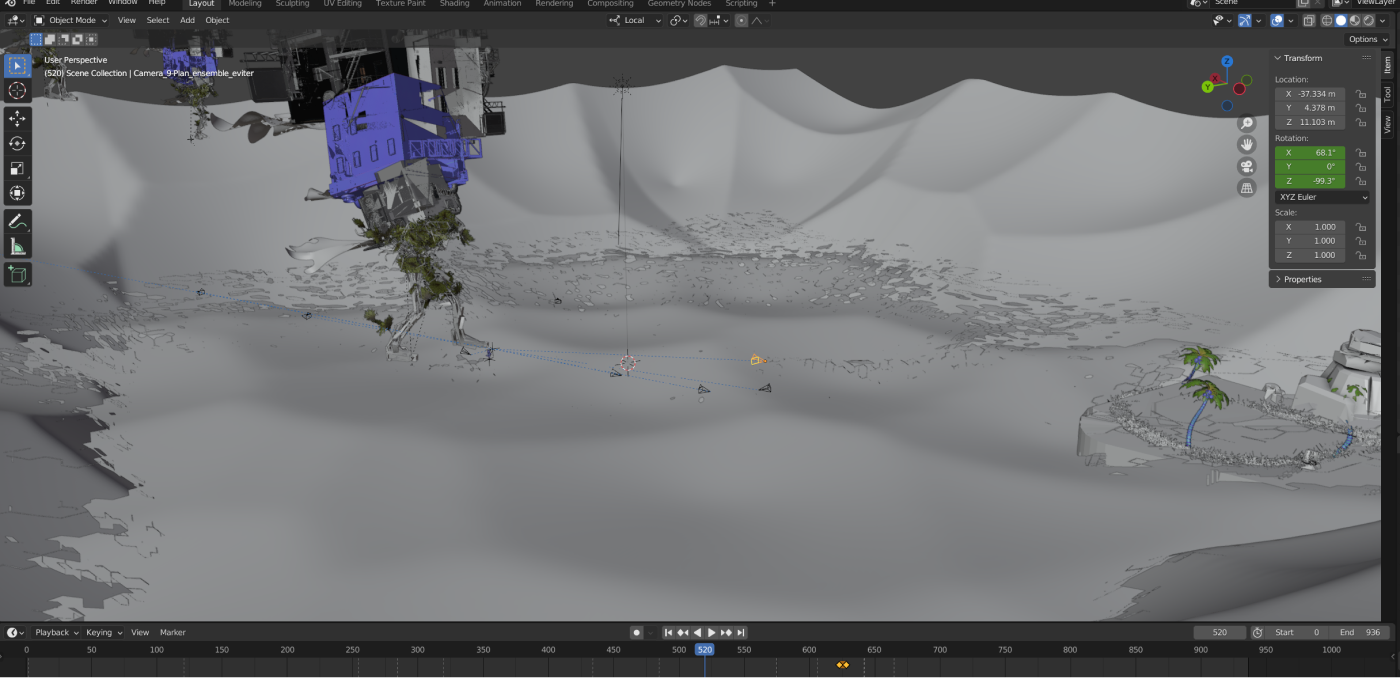The height and width of the screenshot is (678, 1400).
Task: Toggle lock on Rotation Z
Action: (x=1360, y=181)
